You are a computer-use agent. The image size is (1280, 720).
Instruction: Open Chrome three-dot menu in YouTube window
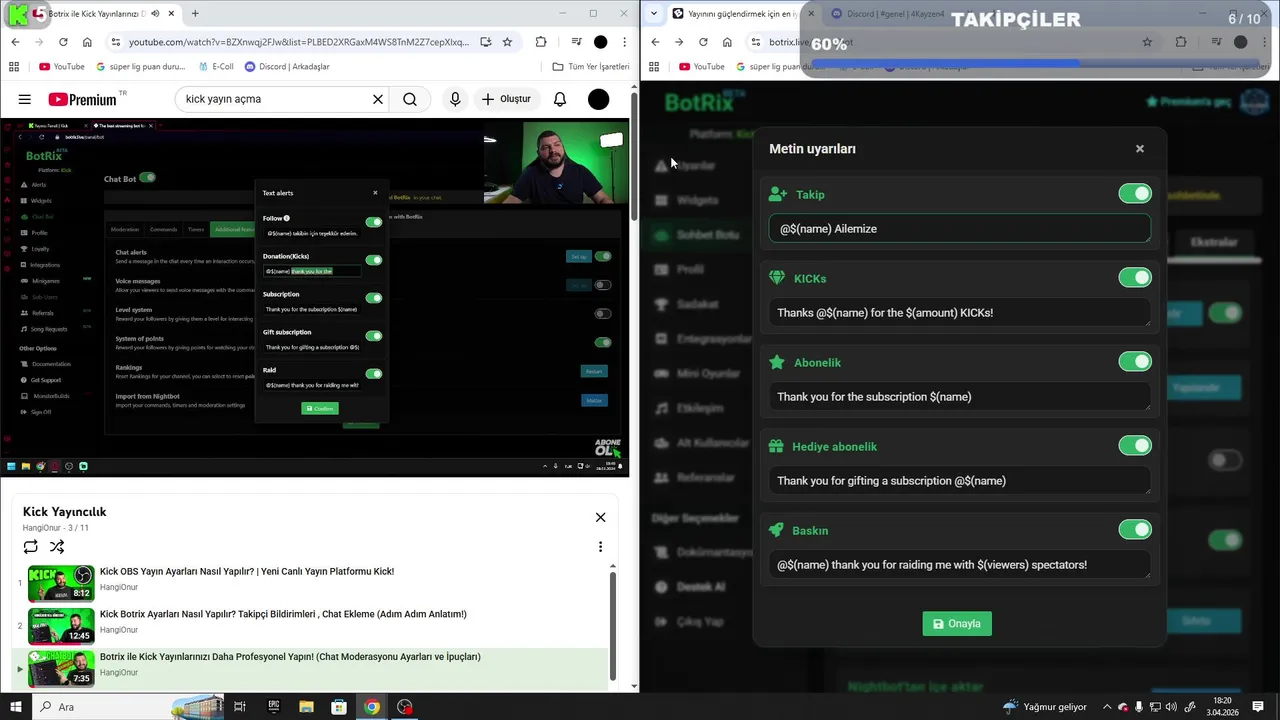tap(624, 42)
